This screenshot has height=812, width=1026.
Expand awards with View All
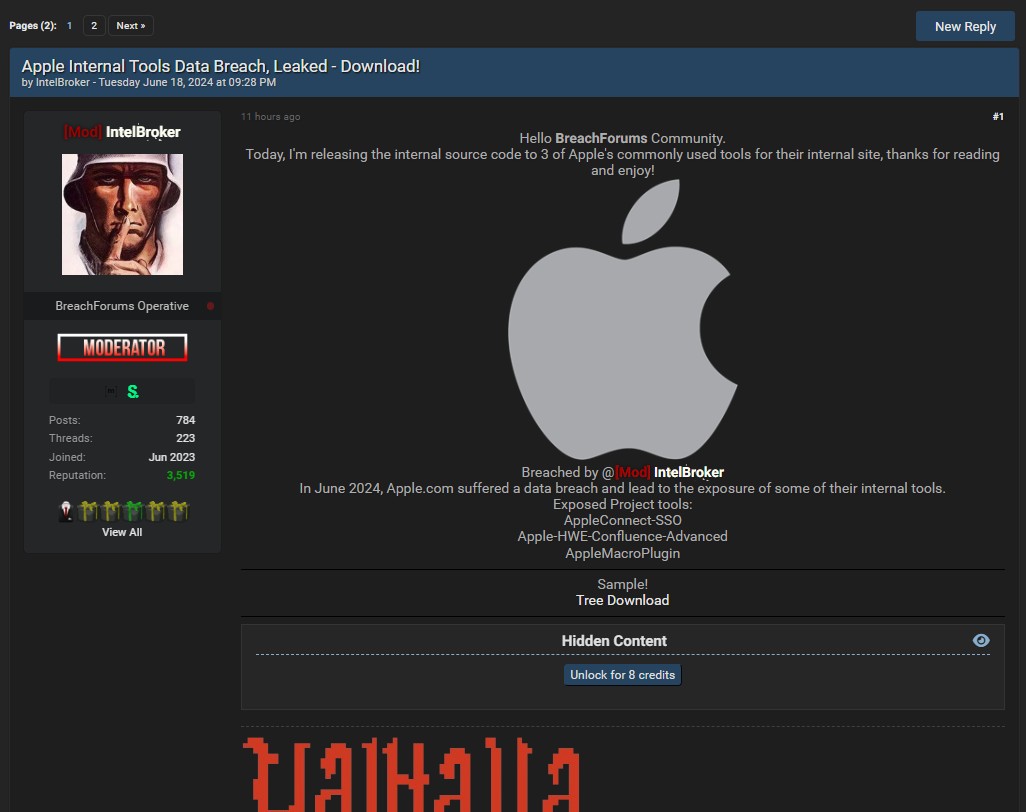coord(122,532)
